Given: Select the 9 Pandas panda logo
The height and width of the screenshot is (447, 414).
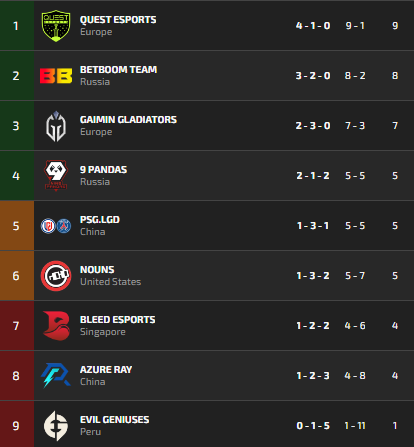Looking at the screenshot, I should (56, 175).
